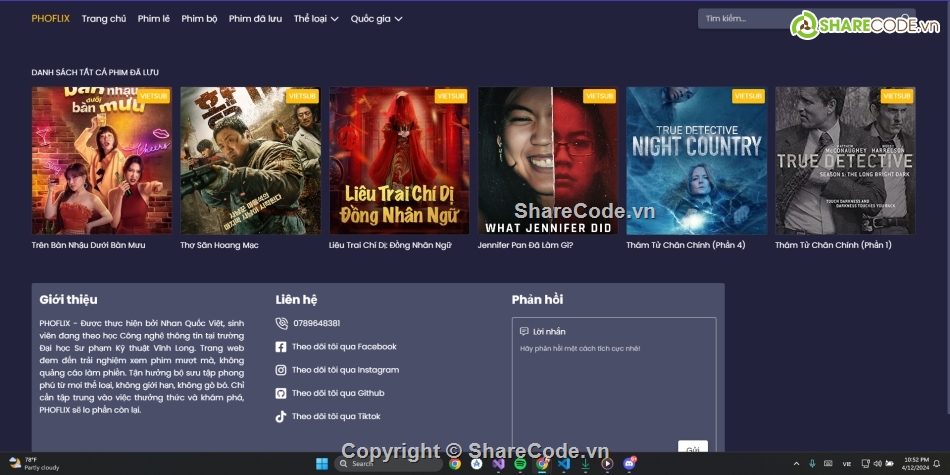
Task: Click the Tiktok icon in Liên hệ
Action: pyautogui.click(x=281, y=417)
